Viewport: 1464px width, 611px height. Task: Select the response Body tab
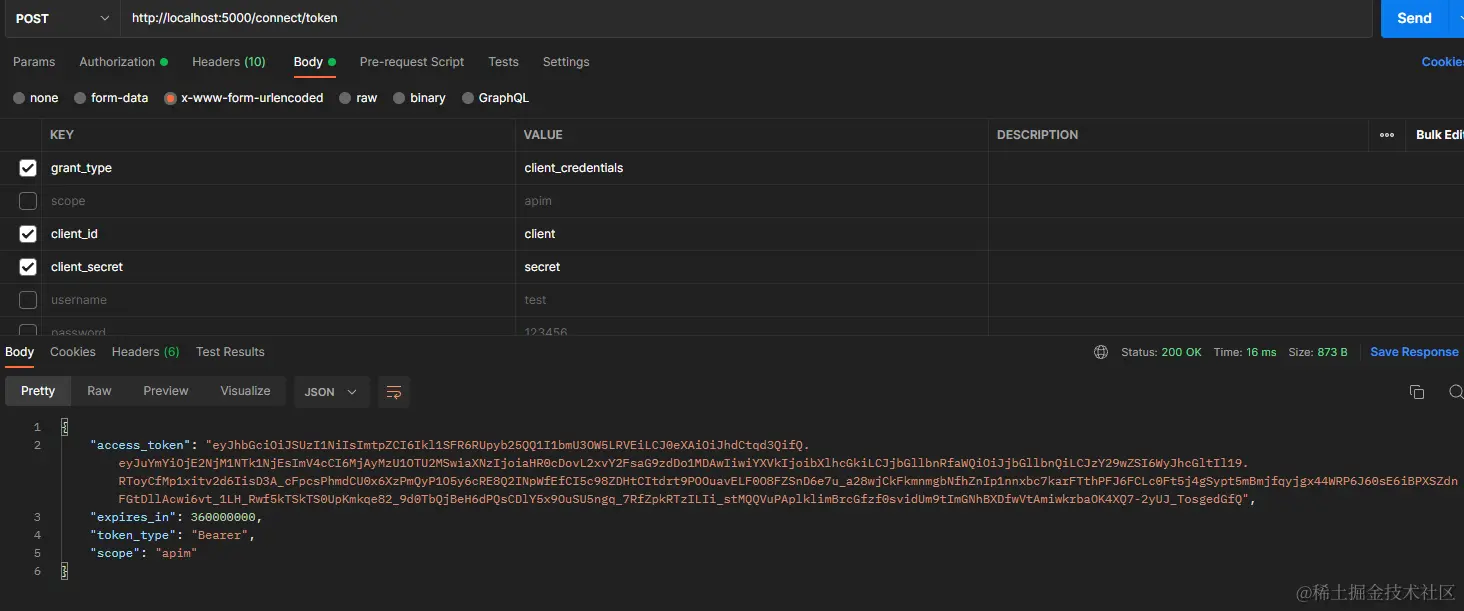click(20, 352)
